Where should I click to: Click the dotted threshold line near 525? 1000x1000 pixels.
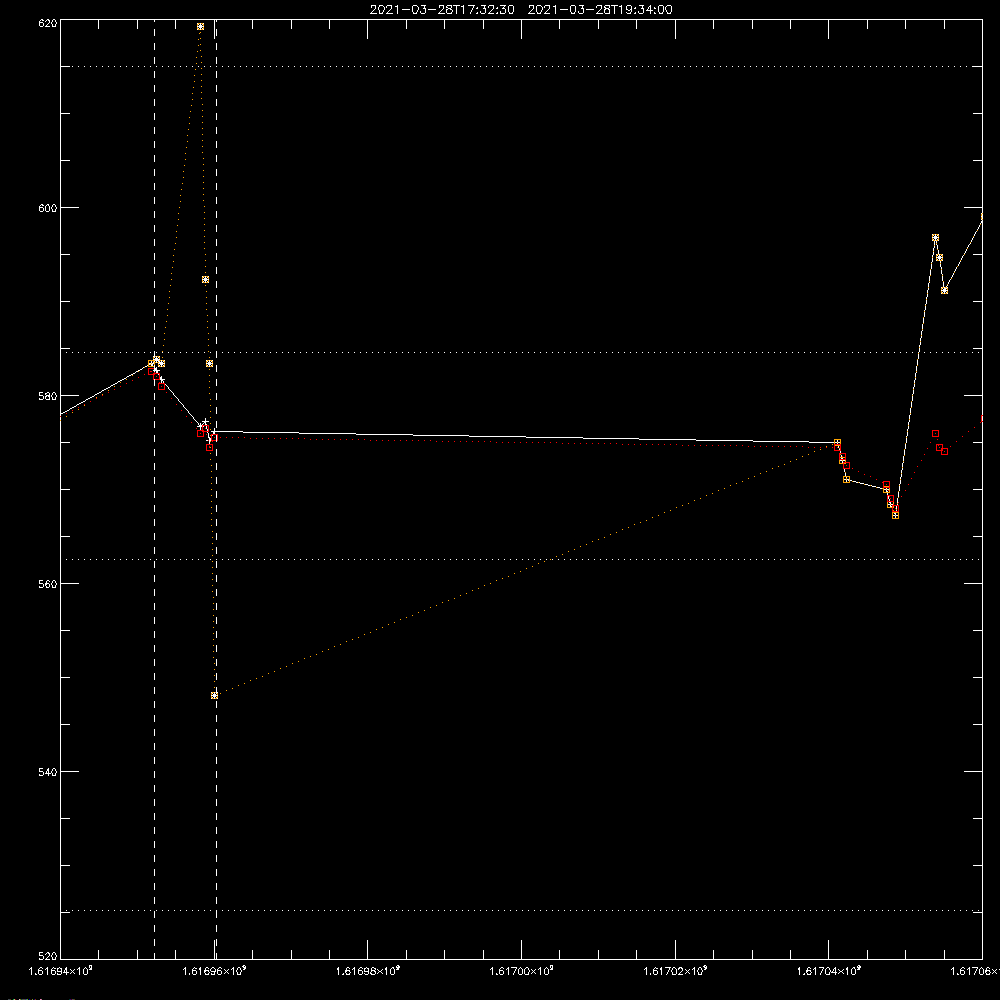click(522, 911)
